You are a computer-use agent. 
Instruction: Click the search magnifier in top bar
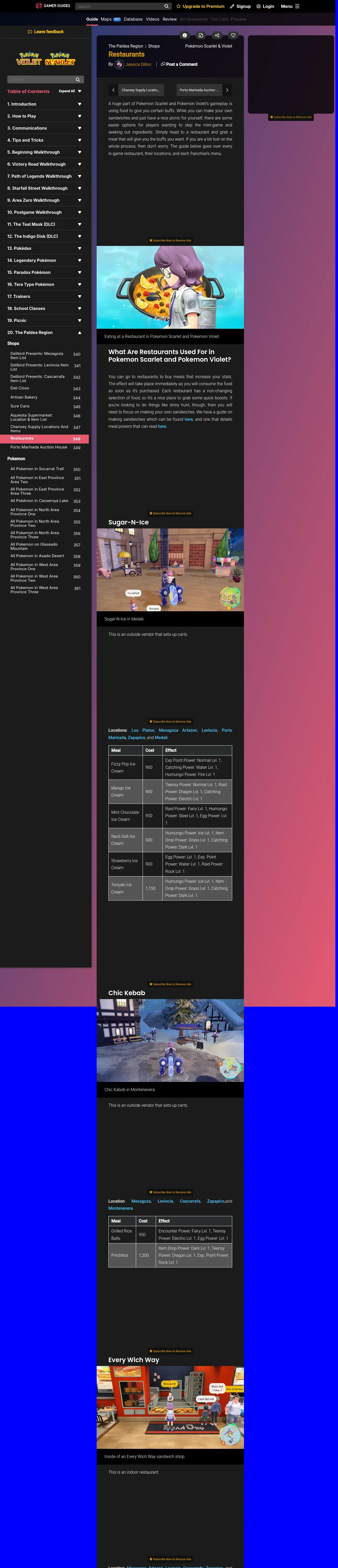pyautogui.click(x=167, y=6)
